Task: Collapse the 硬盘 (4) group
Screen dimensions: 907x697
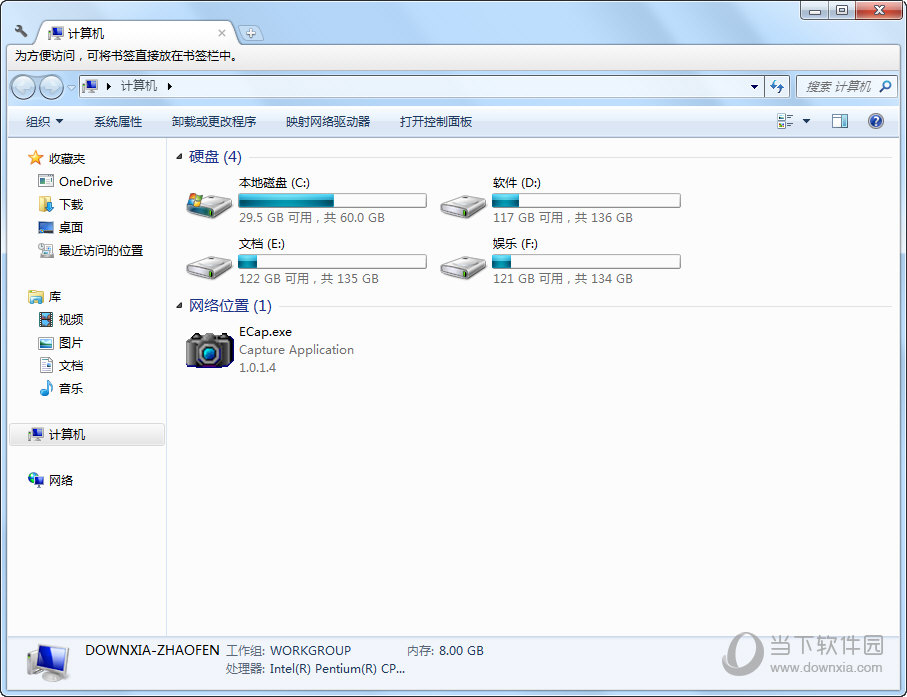Action: 179,157
